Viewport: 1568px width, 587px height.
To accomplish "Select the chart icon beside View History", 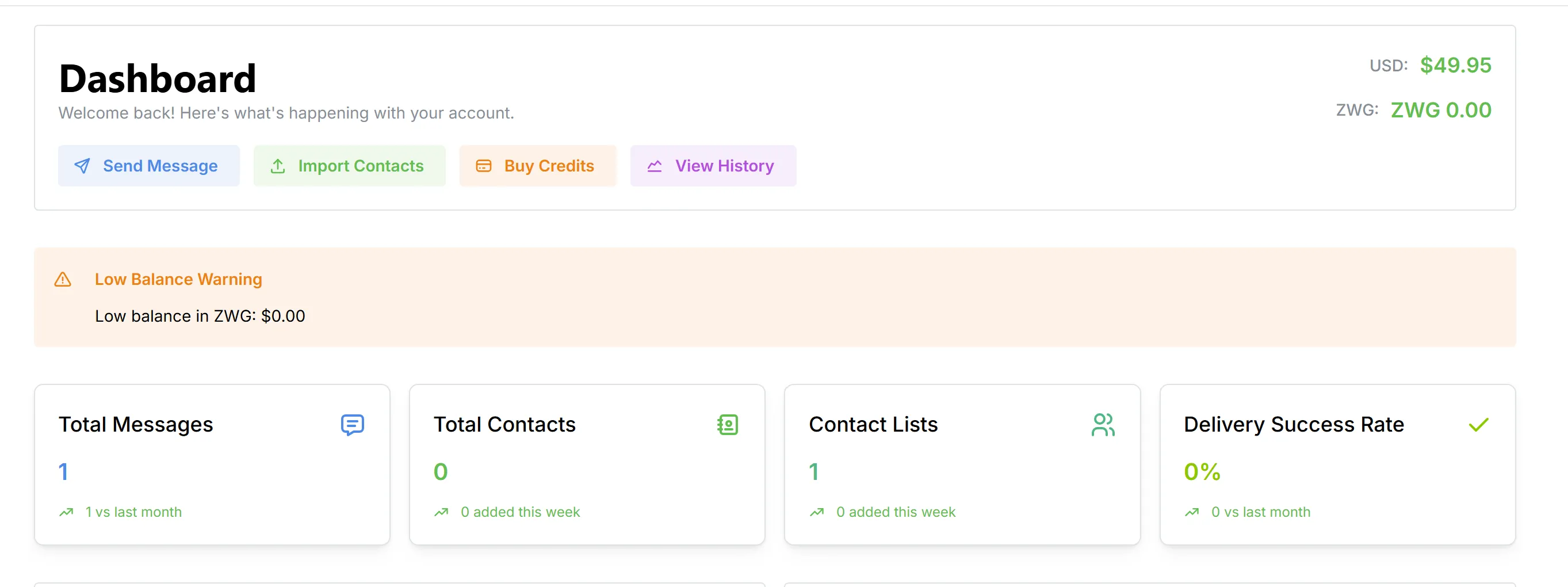I will pyautogui.click(x=655, y=165).
